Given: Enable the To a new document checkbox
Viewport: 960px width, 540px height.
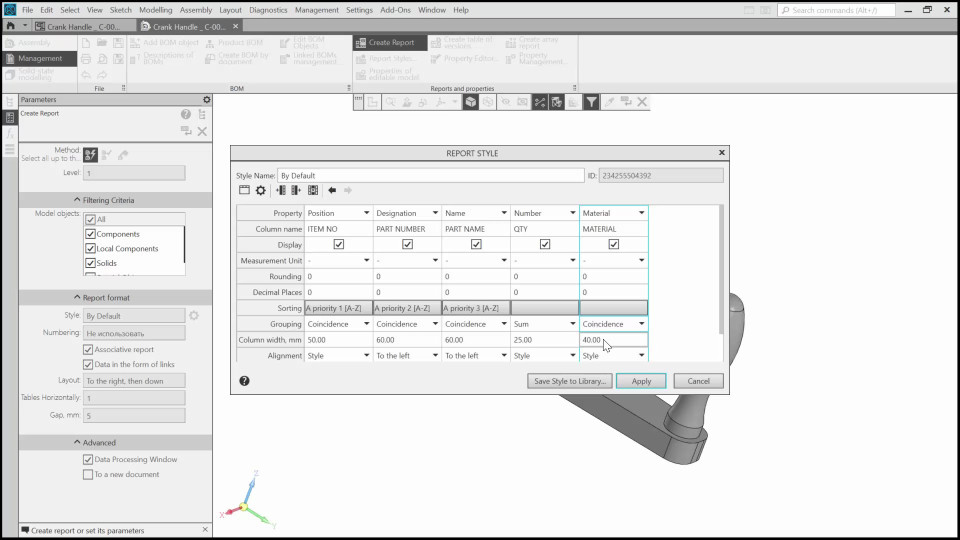Looking at the screenshot, I should click(x=88, y=474).
